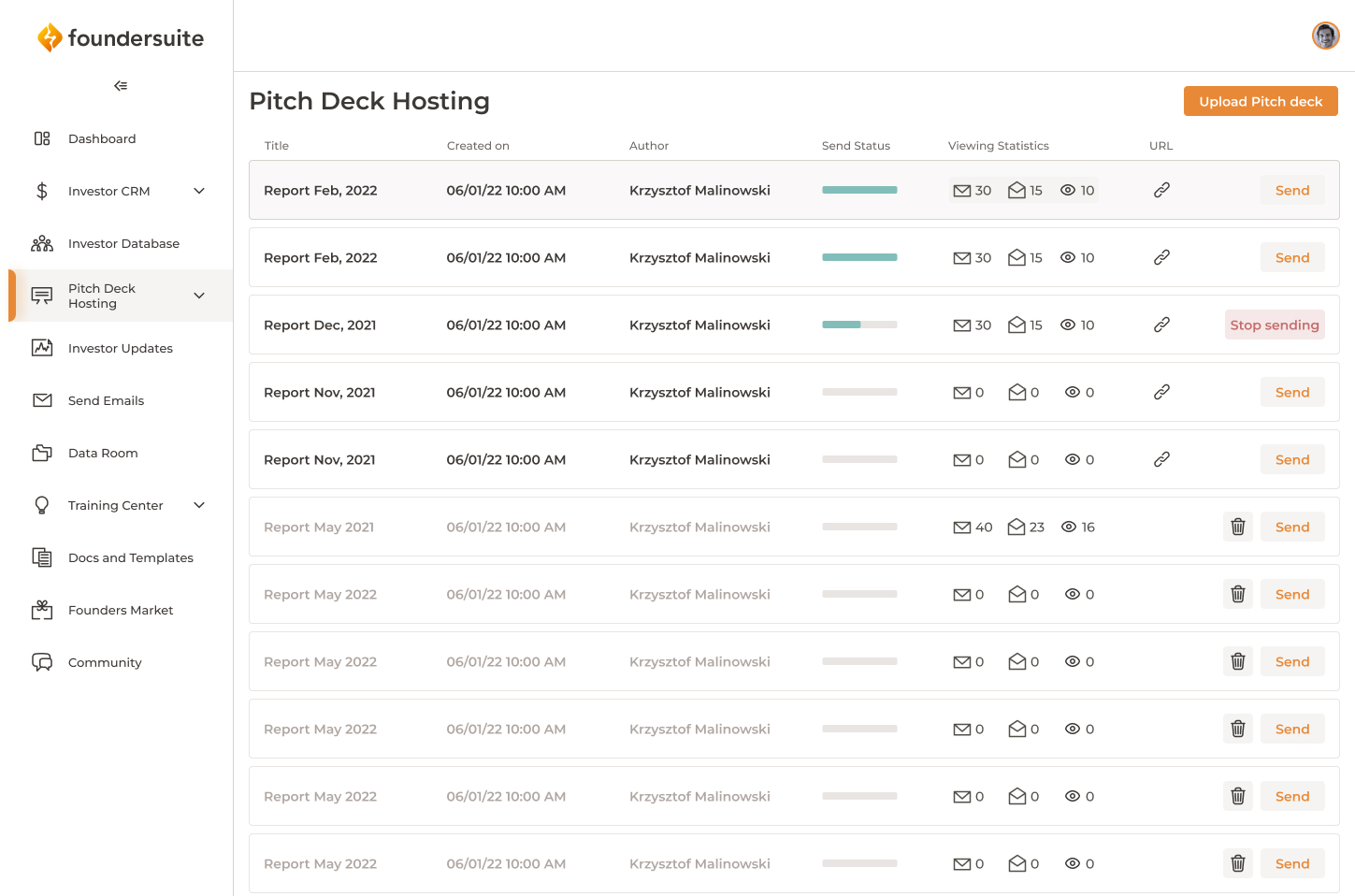Open the Dashboard sidebar icon

coord(42,137)
